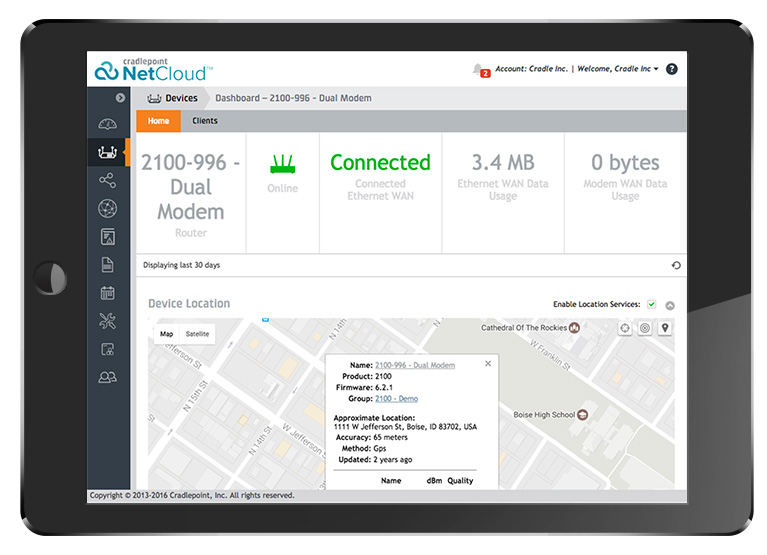Open the calendar schedule icon in sidebar
The image size is (767, 555).
click(x=108, y=293)
